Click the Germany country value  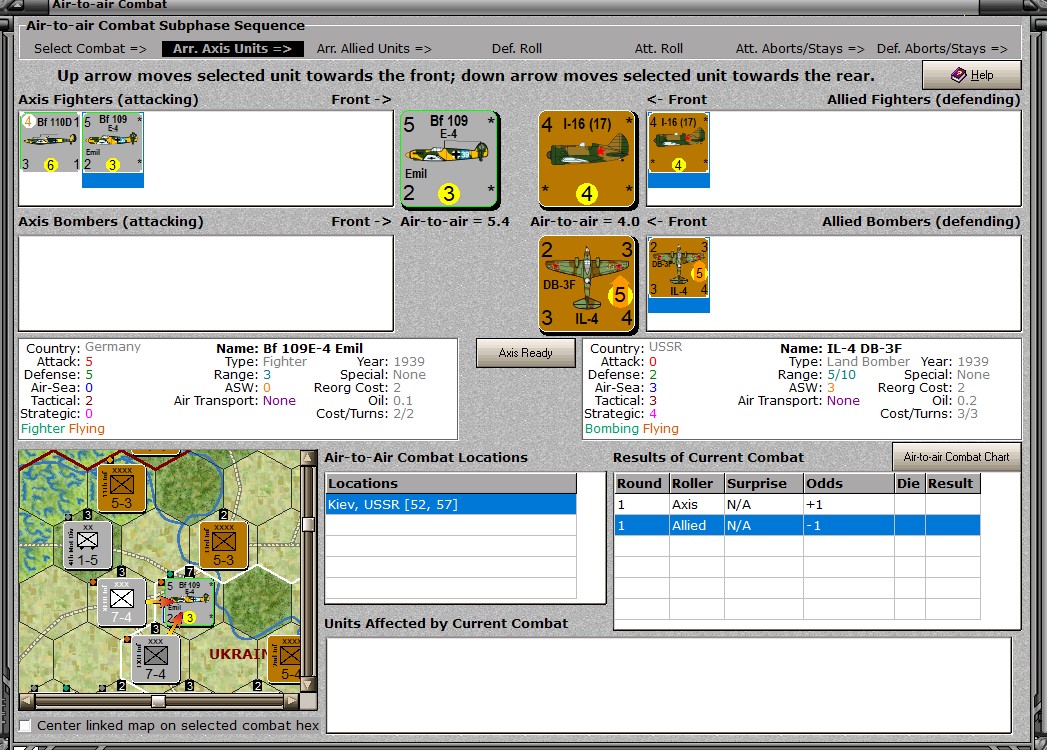point(113,347)
